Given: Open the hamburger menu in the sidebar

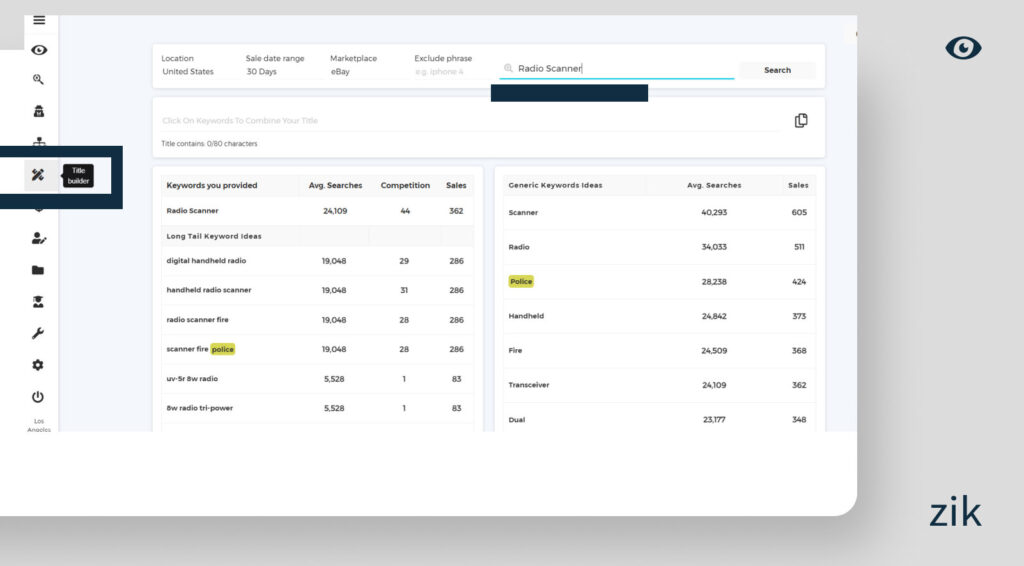Looking at the screenshot, I should (x=39, y=20).
